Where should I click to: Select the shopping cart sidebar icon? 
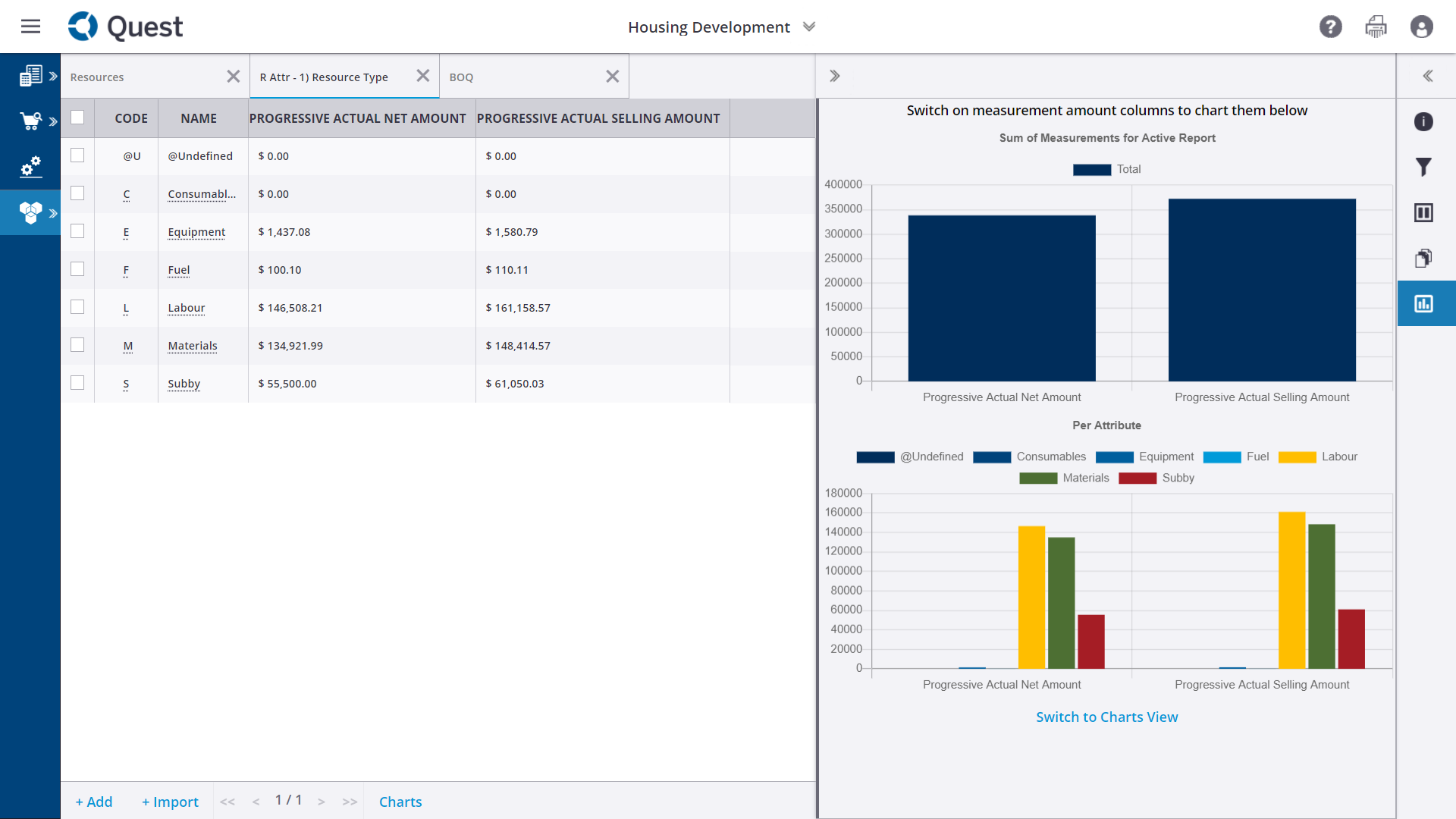(x=30, y=121)
